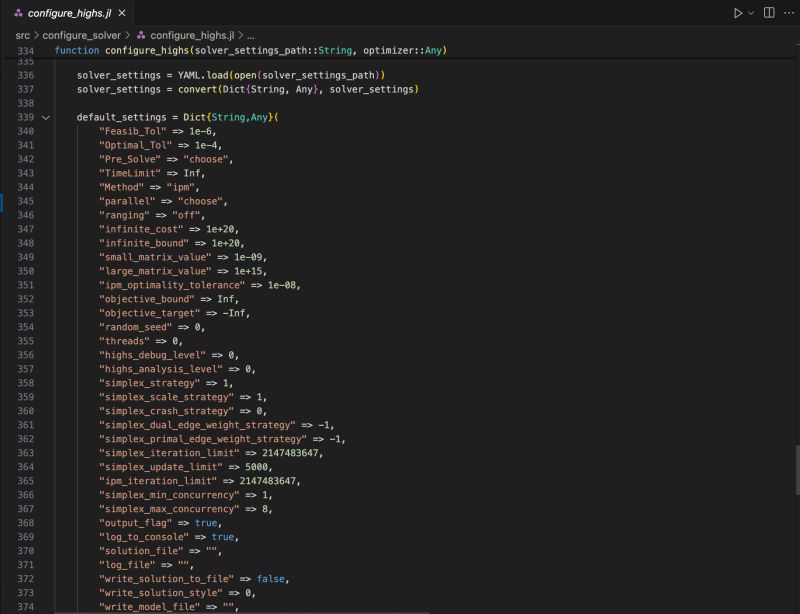This screenshot has height=614, width=800.
Task: Click the "ipm" Method value
Action: pyautogui.click(x=181, y=187)
